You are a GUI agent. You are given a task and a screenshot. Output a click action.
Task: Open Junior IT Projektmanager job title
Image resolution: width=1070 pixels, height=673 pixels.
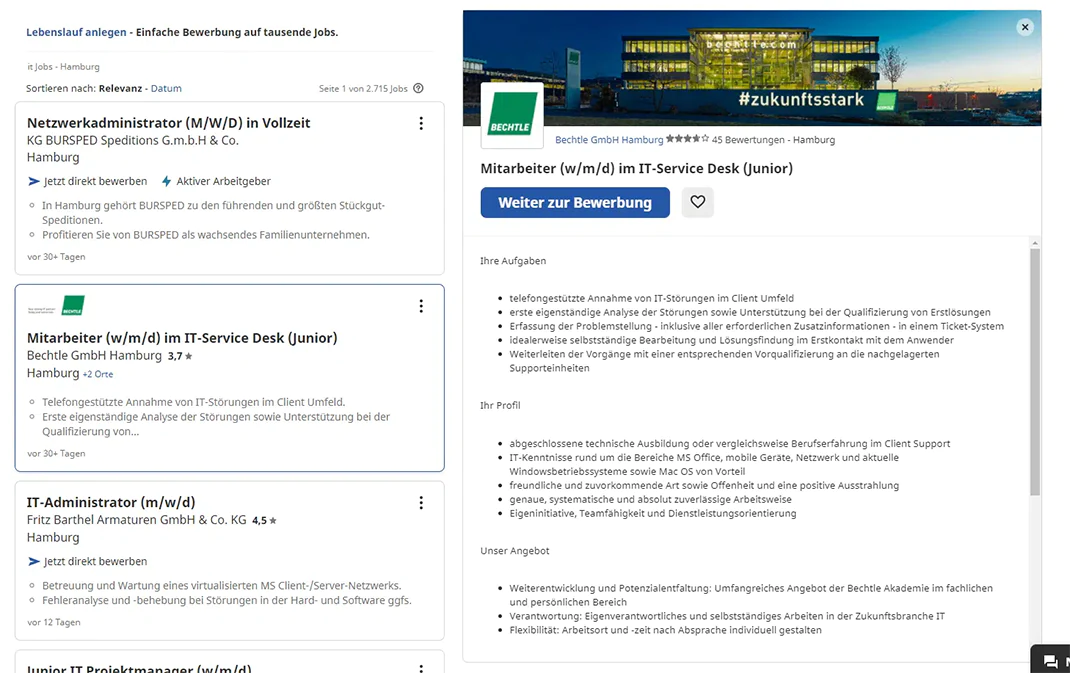coord(139,668)
